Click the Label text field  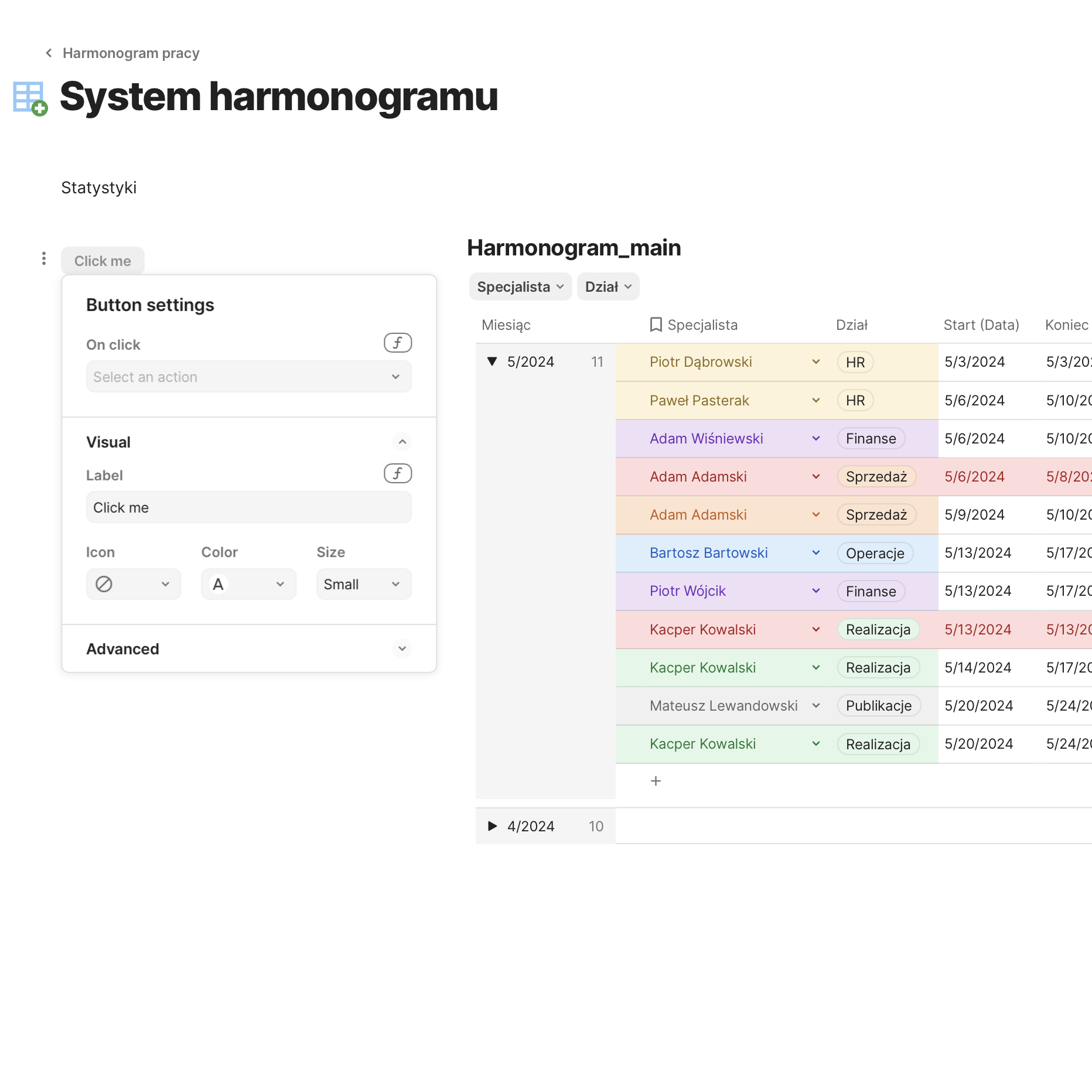coord(248,507)
